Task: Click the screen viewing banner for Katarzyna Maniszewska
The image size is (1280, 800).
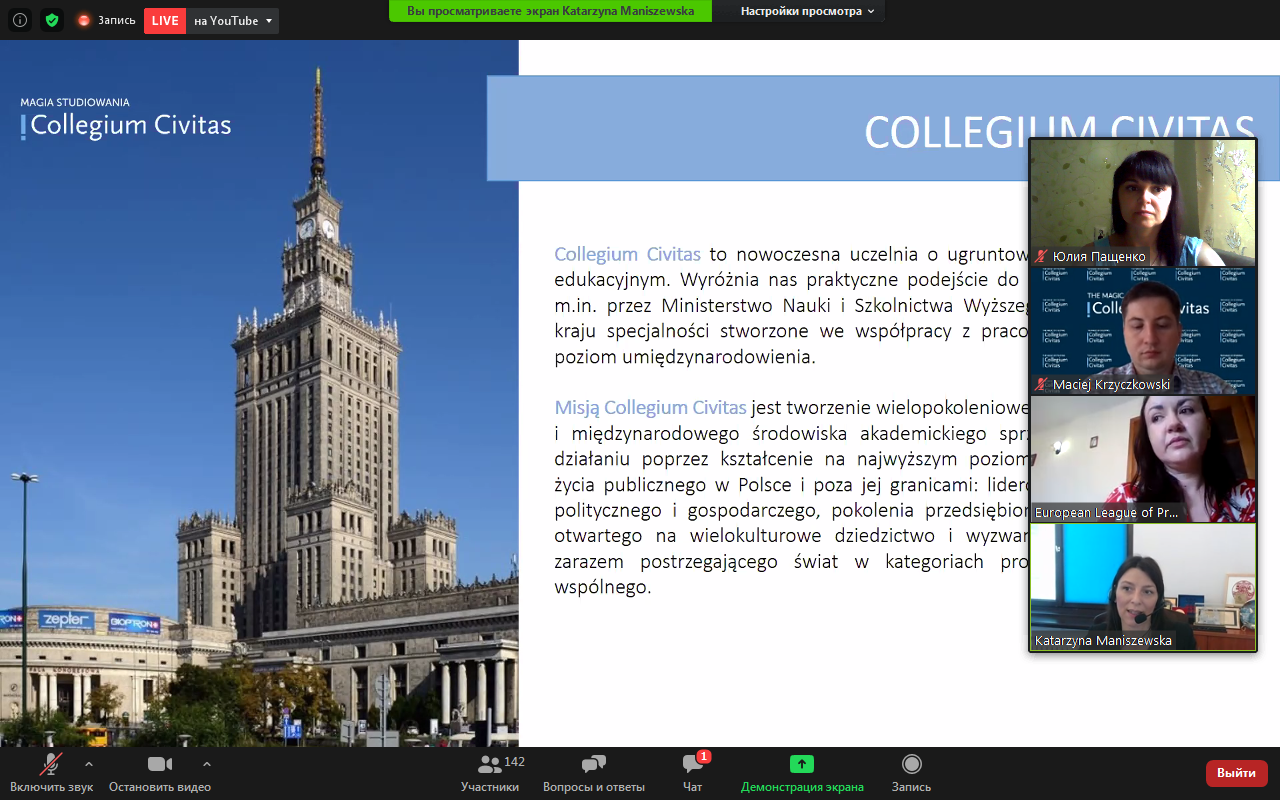Action: pyautogui.click(x=550, y=11)
